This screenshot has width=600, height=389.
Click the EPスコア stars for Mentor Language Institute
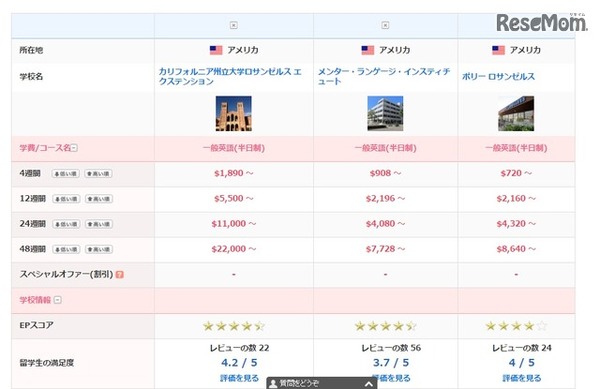tap(385, 326)
